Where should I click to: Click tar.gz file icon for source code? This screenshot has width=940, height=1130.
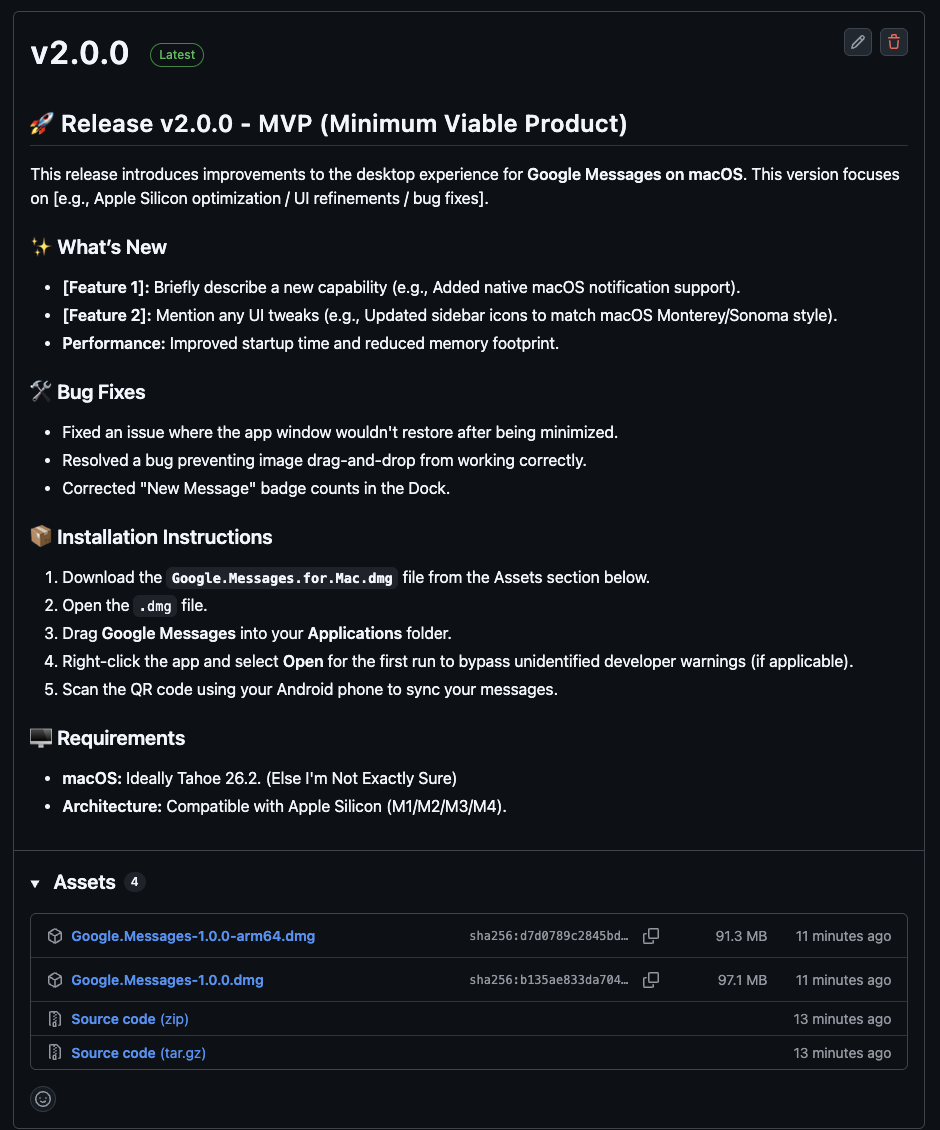click(55, 1053)
